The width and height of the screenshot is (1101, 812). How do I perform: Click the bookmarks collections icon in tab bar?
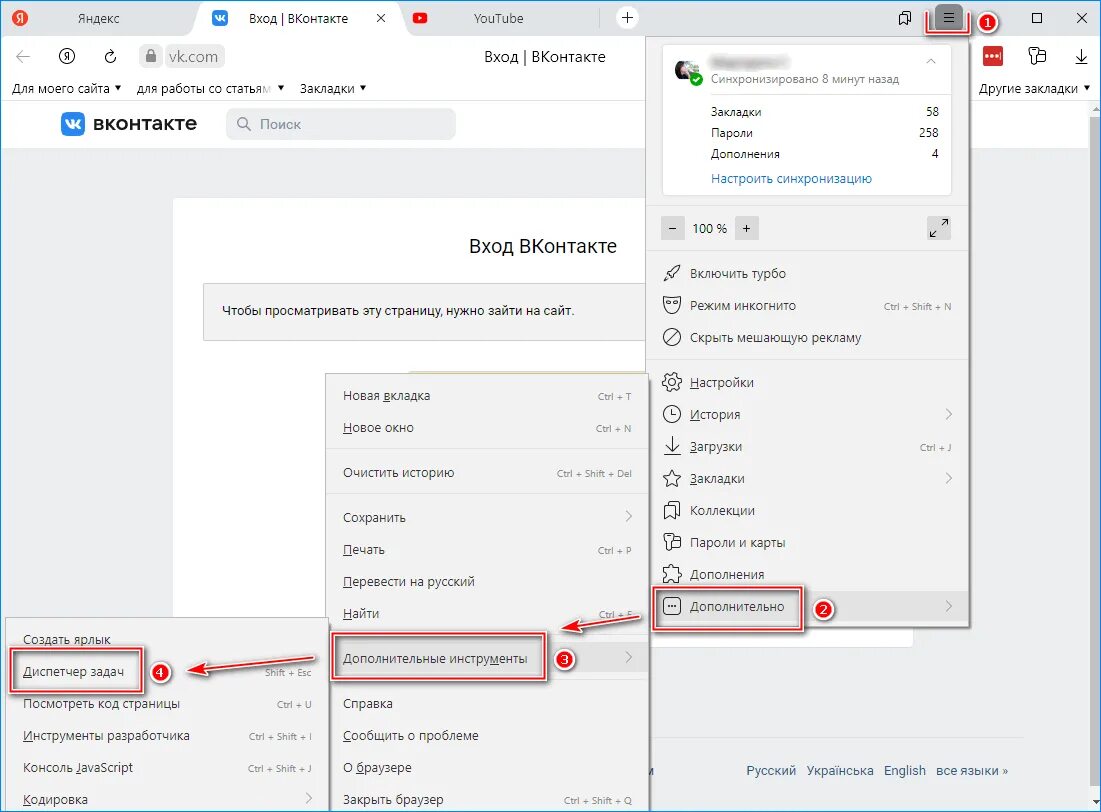(x=904, y=18)
